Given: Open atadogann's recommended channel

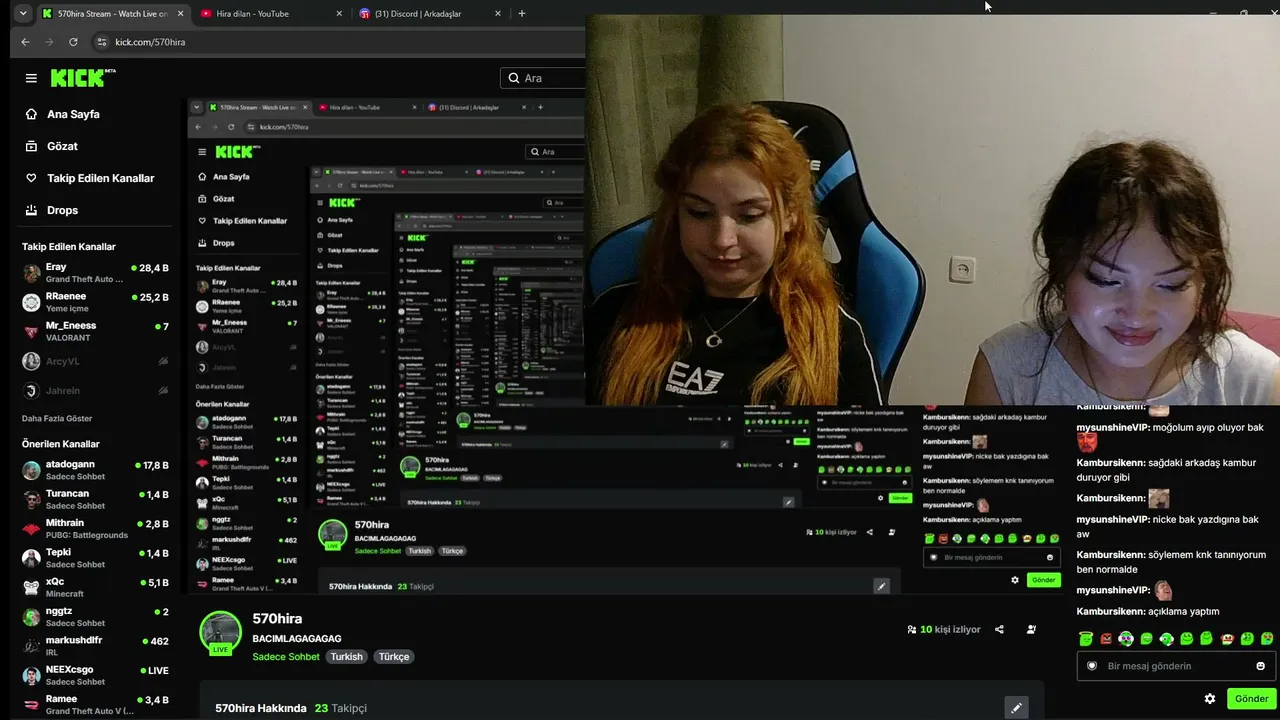Looking at the screenshot, I should 96,470.
